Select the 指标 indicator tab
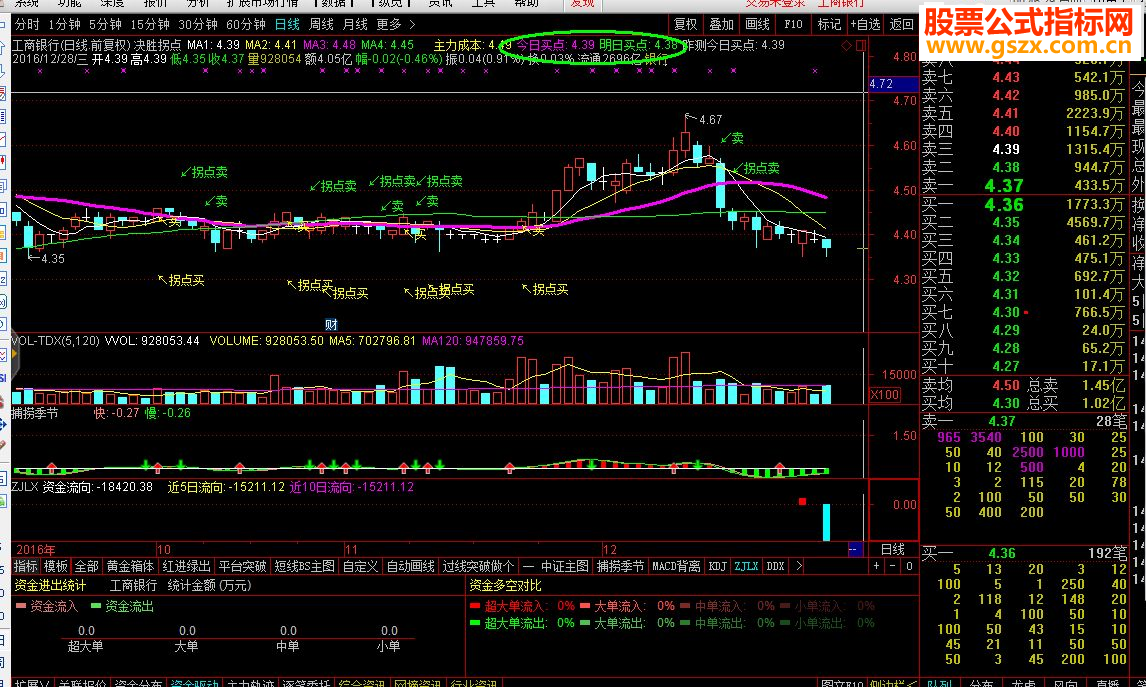Viewport: 1146px width, 687px height. 26,566
